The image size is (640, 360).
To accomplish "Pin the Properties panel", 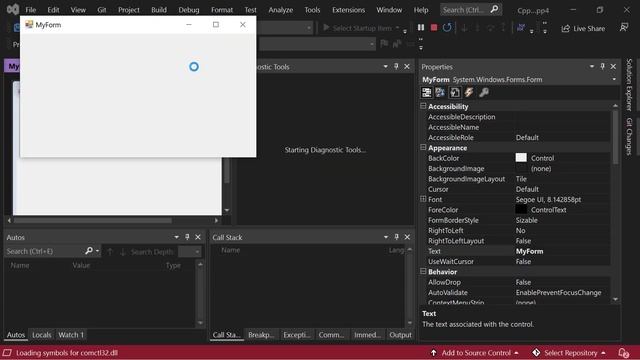I will tap(602, 66).
